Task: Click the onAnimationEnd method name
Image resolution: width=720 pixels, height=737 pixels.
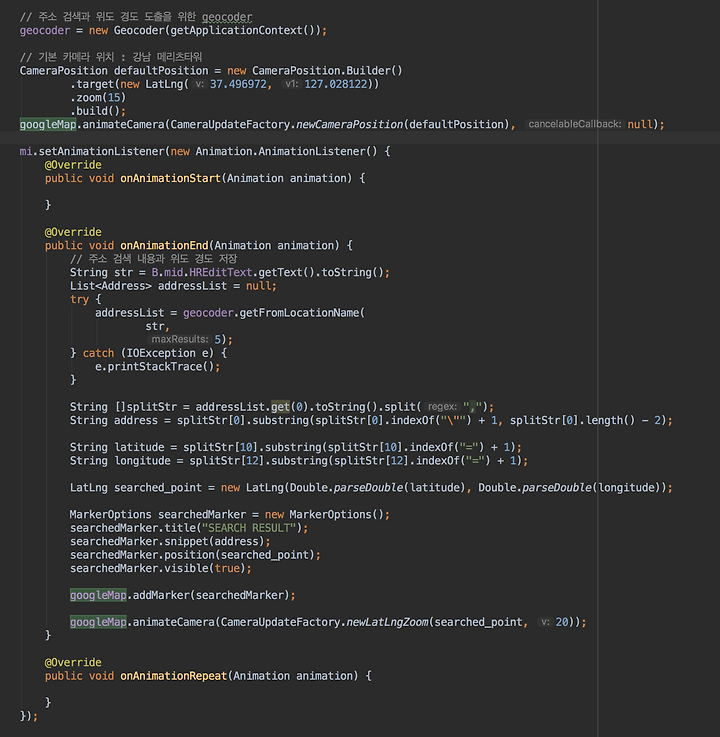Action: (x=164, y=246)
